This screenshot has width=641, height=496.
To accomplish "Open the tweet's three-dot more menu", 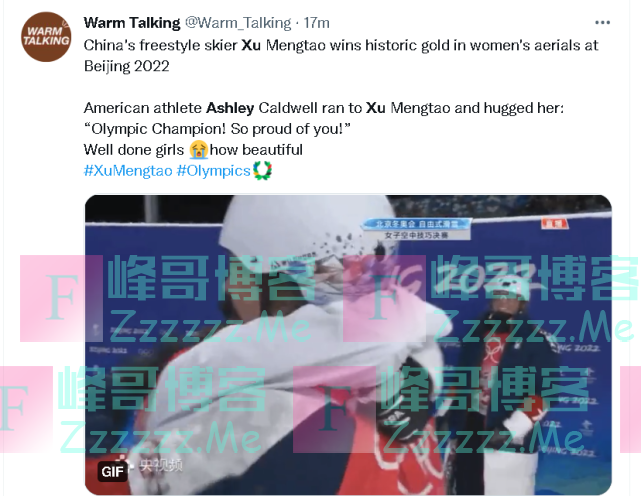I will 602,23.
